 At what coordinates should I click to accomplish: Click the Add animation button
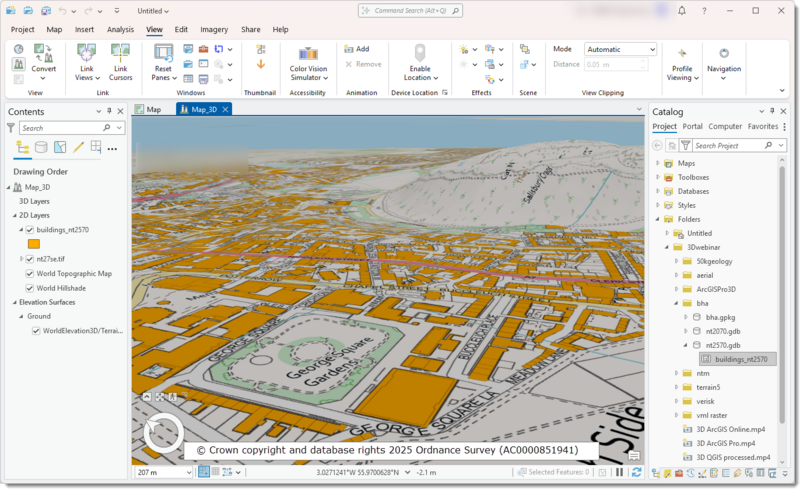click(x=357, y=49)
